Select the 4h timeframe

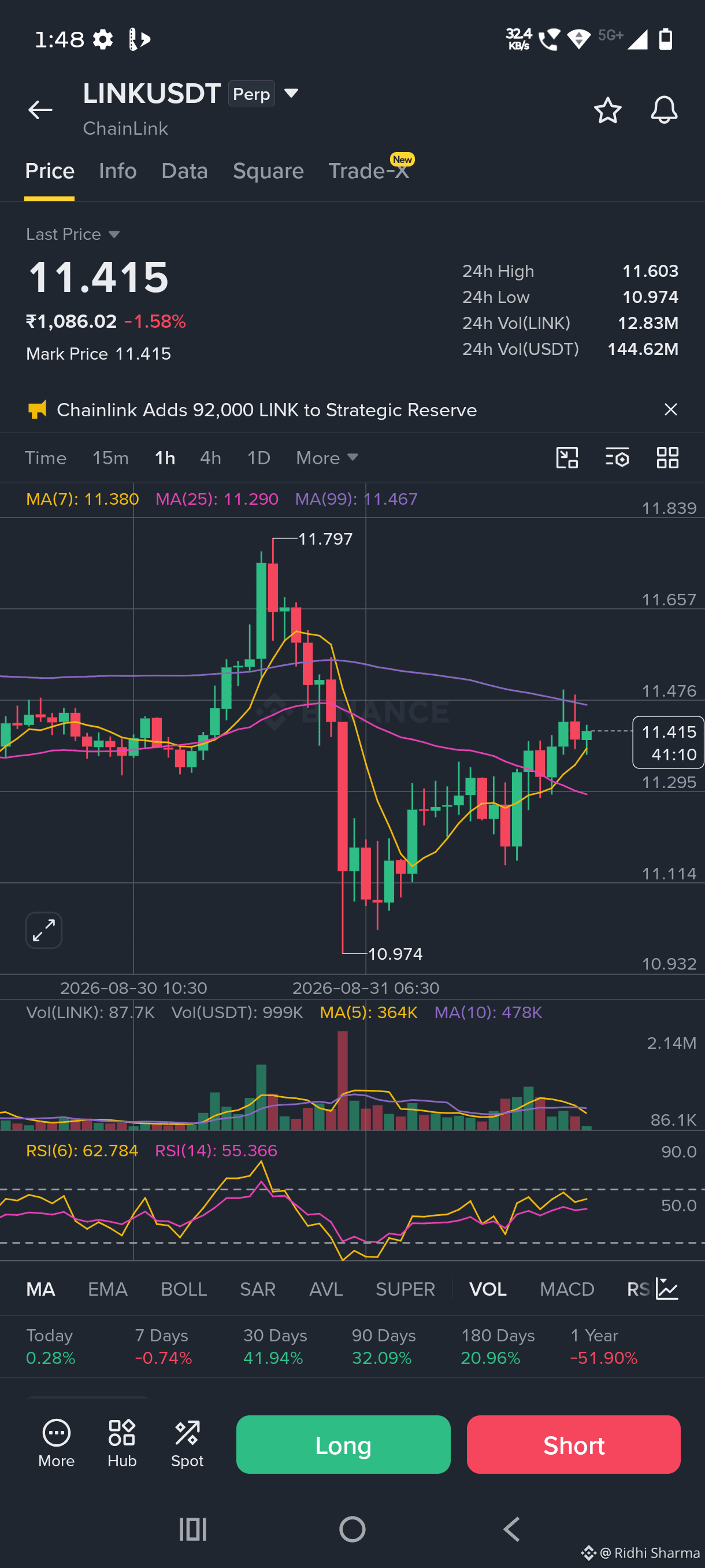pyautogui.click(x=210, y=458)
